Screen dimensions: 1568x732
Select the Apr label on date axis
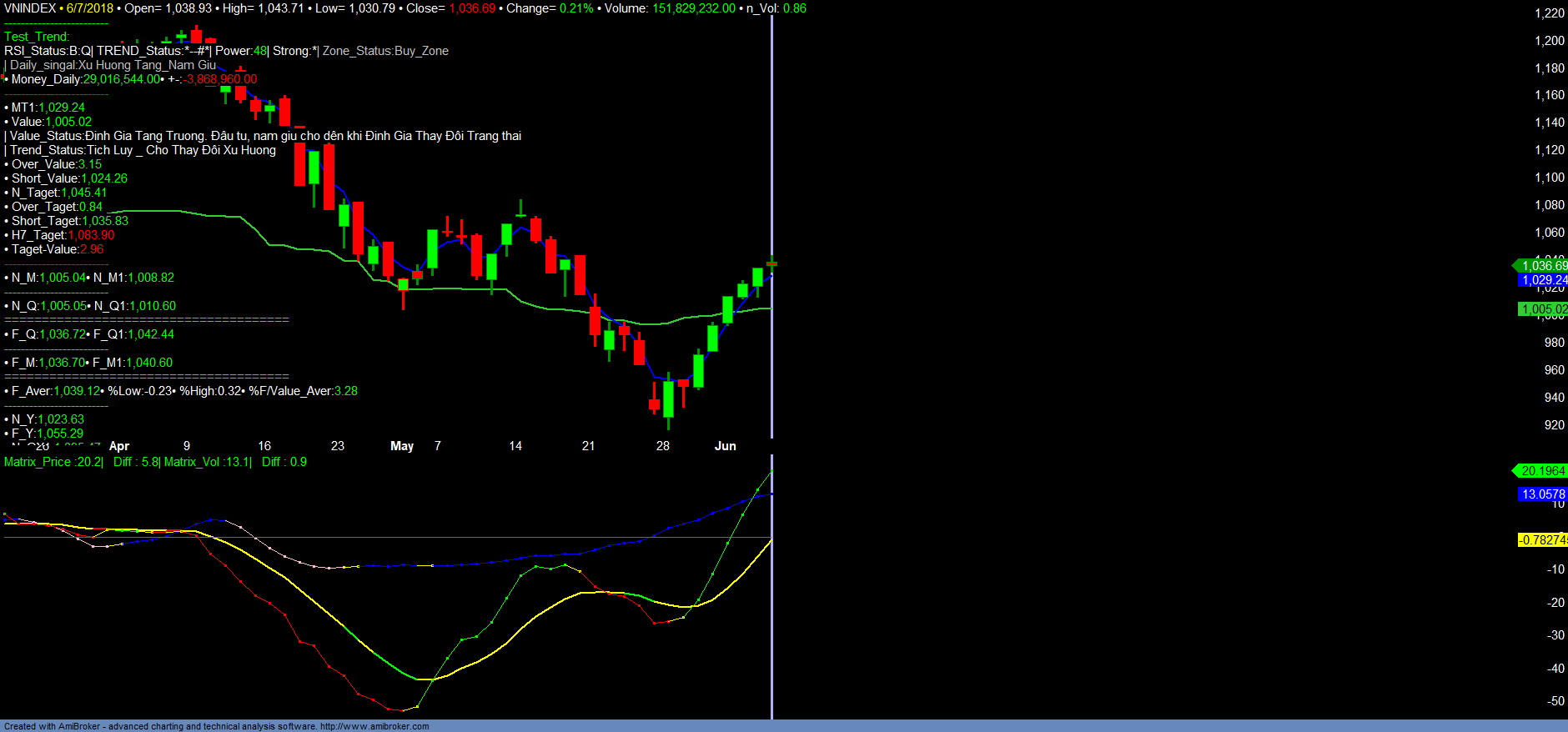119,446
